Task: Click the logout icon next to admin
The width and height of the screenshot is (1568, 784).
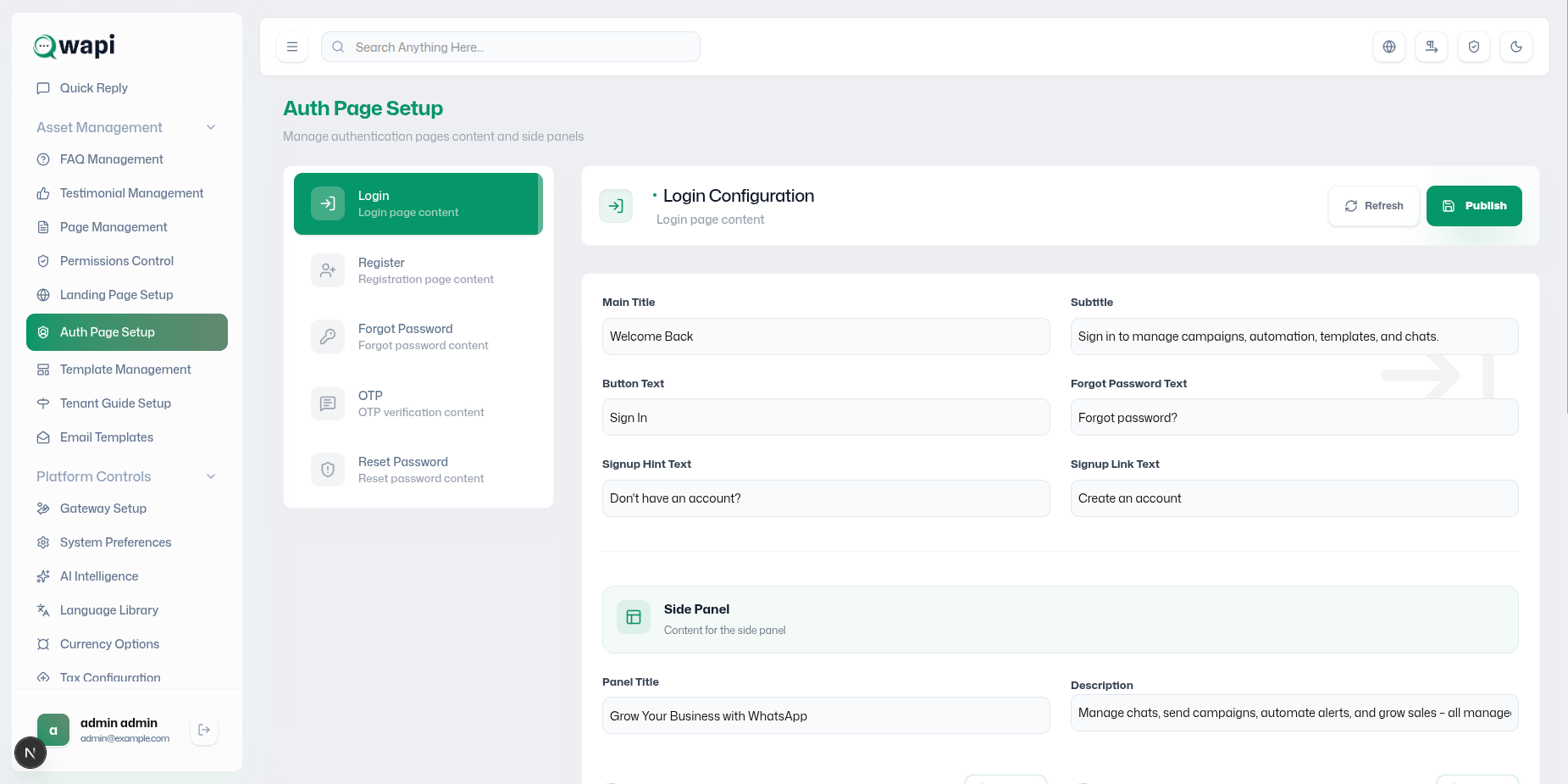Action: click(x=204, y=730)
